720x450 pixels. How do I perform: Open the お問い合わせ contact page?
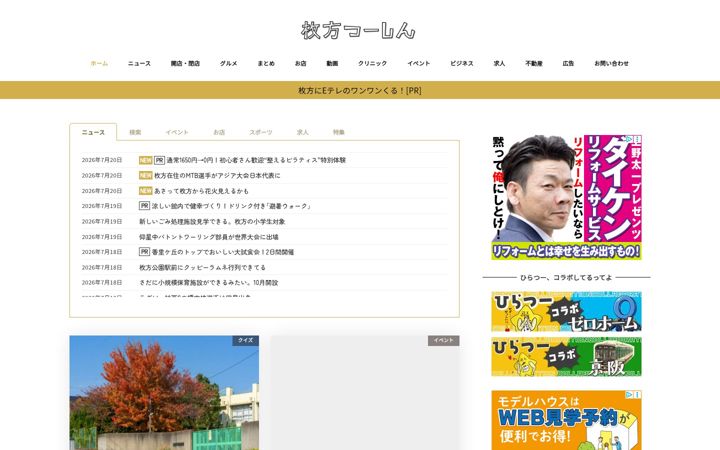pos(611,63)
